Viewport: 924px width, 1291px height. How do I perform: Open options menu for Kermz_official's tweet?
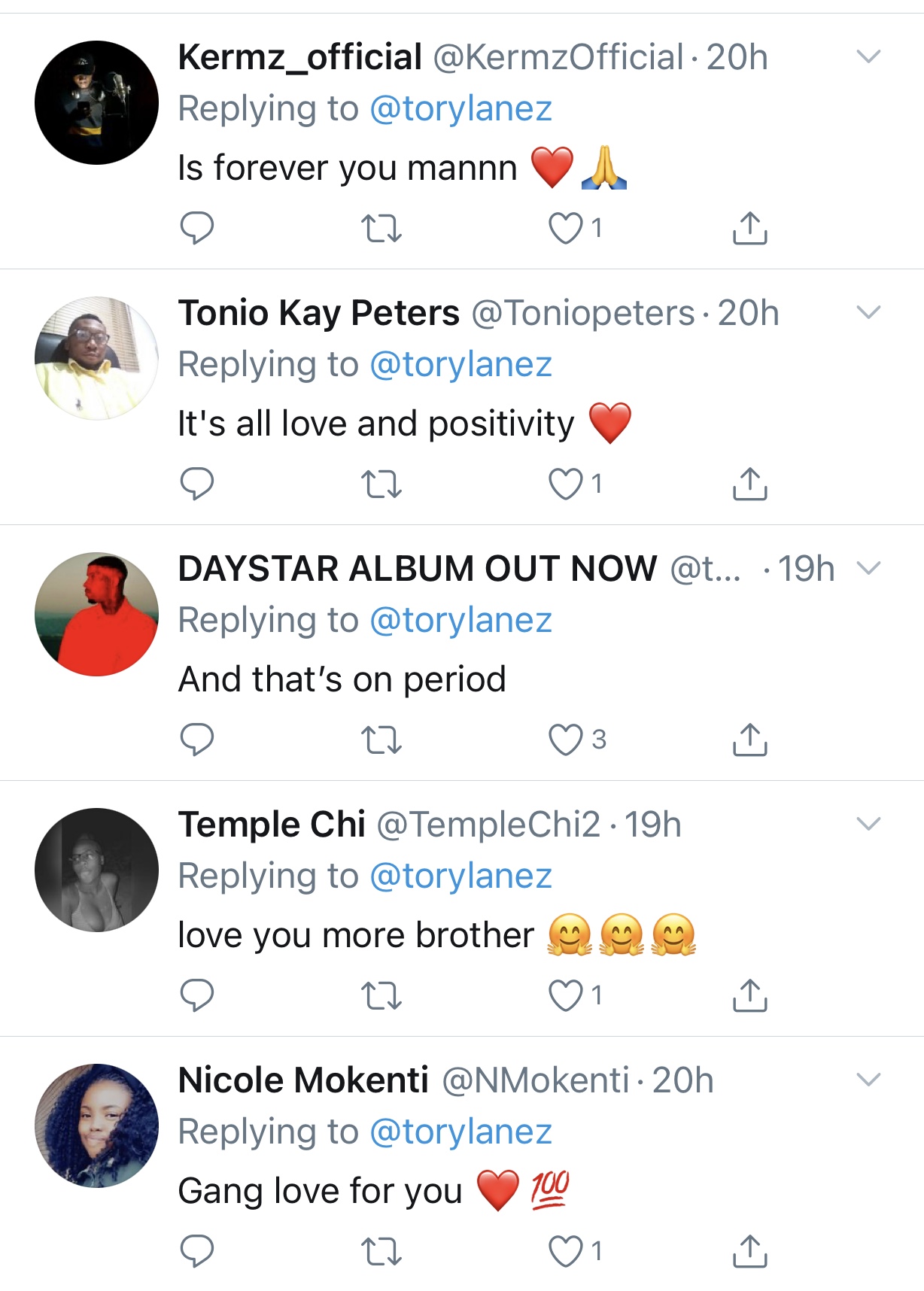[869, 57]
